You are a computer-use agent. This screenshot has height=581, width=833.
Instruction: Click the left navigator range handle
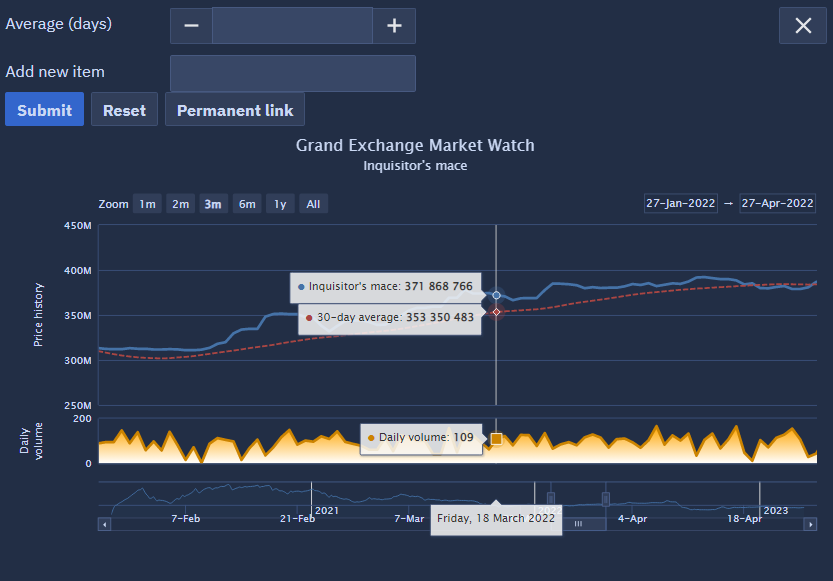click(x=551, y=499)
